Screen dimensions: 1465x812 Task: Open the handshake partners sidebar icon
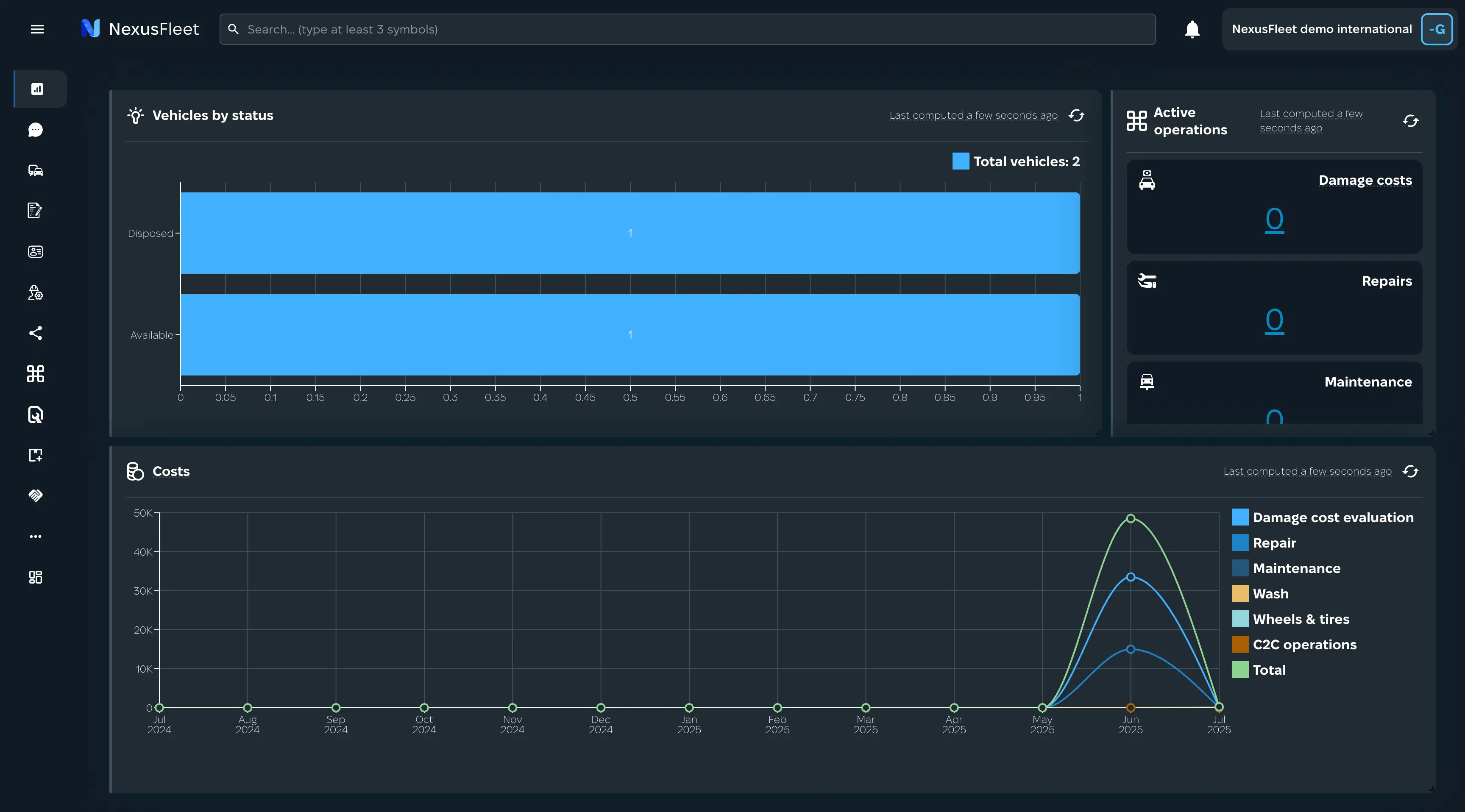35,495
